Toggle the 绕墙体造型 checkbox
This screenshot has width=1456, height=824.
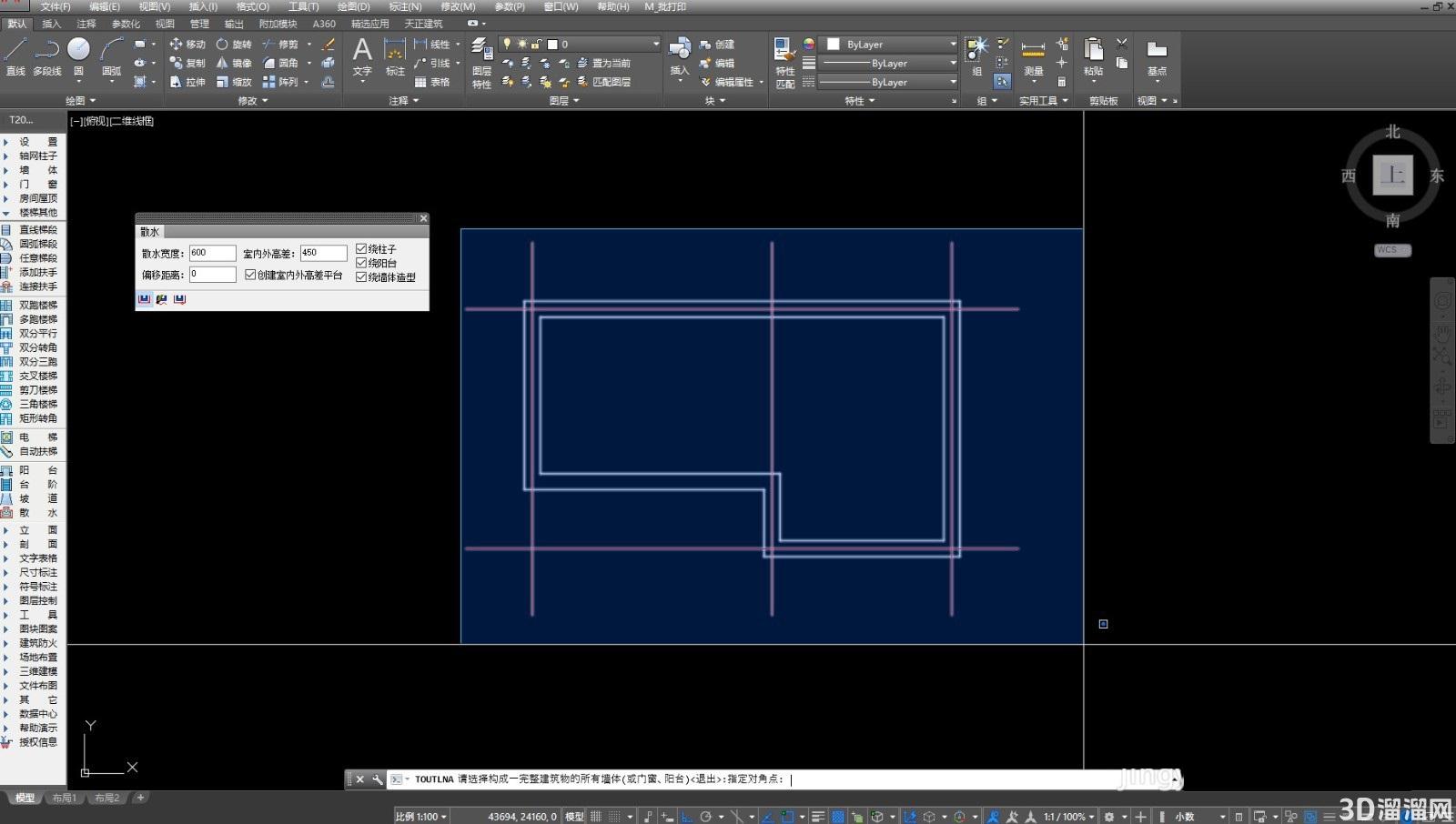click(361, 277)
